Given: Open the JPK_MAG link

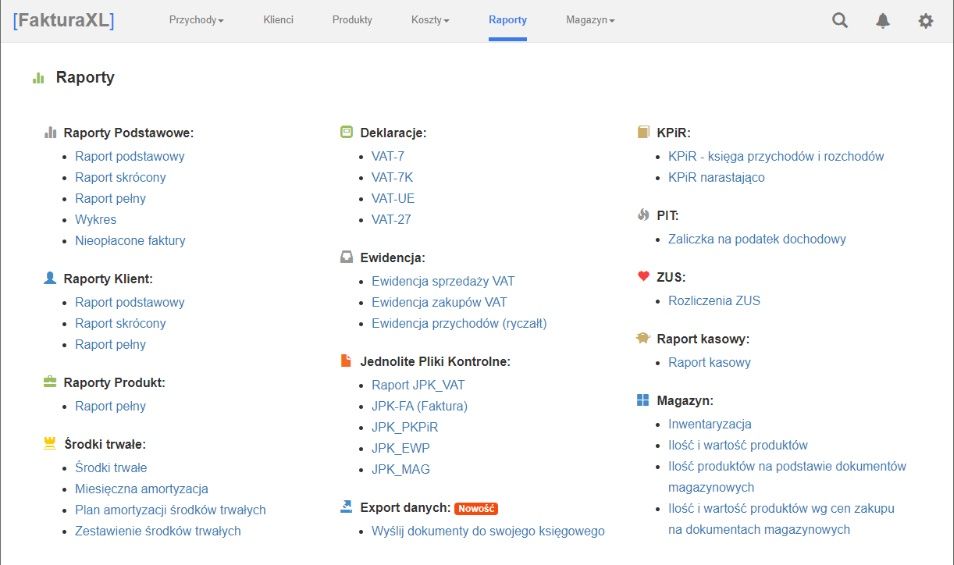Looking at the screenshot, I should (x=401, y=470).
